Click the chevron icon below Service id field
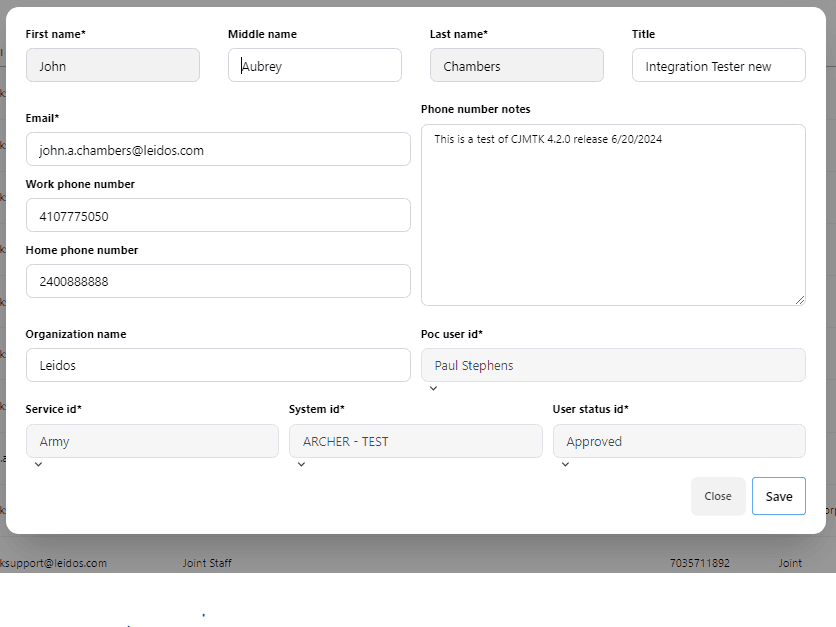 coord(38,464)
